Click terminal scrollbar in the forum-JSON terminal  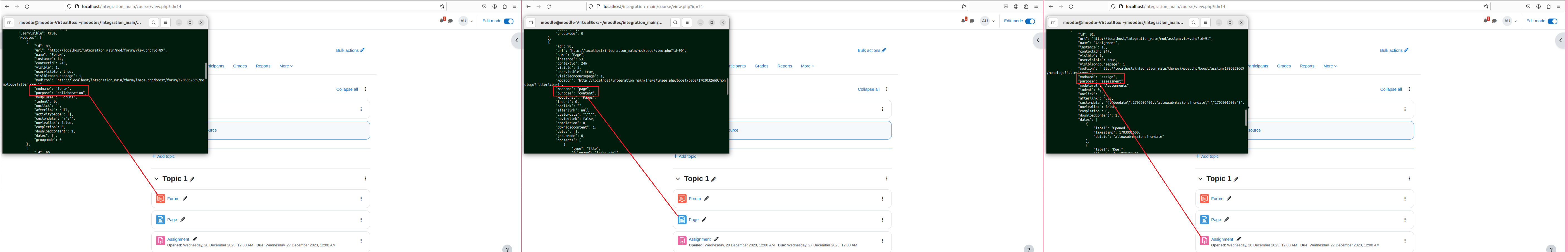206,71
